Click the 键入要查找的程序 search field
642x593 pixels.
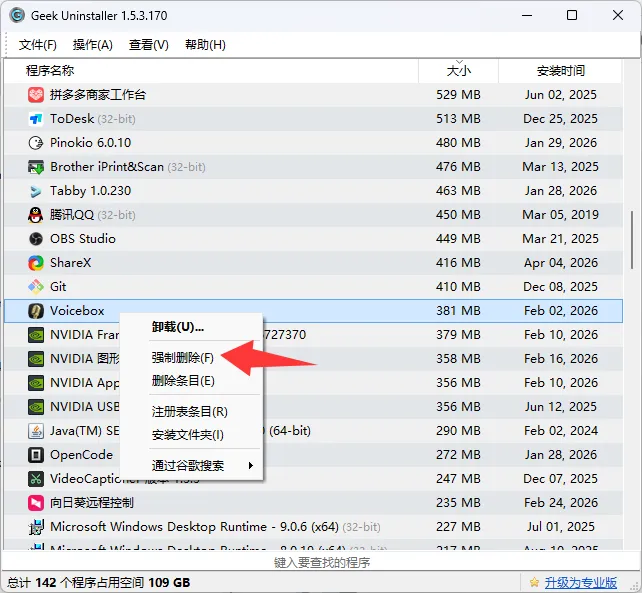[x=321, y=562]
